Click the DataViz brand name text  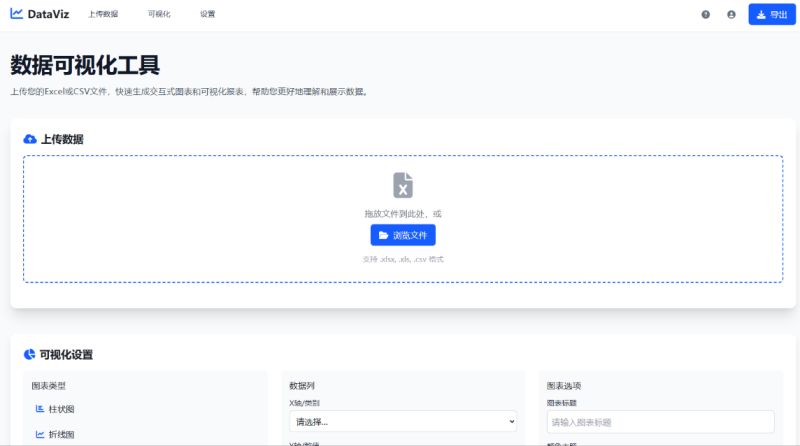click(48, 14)
